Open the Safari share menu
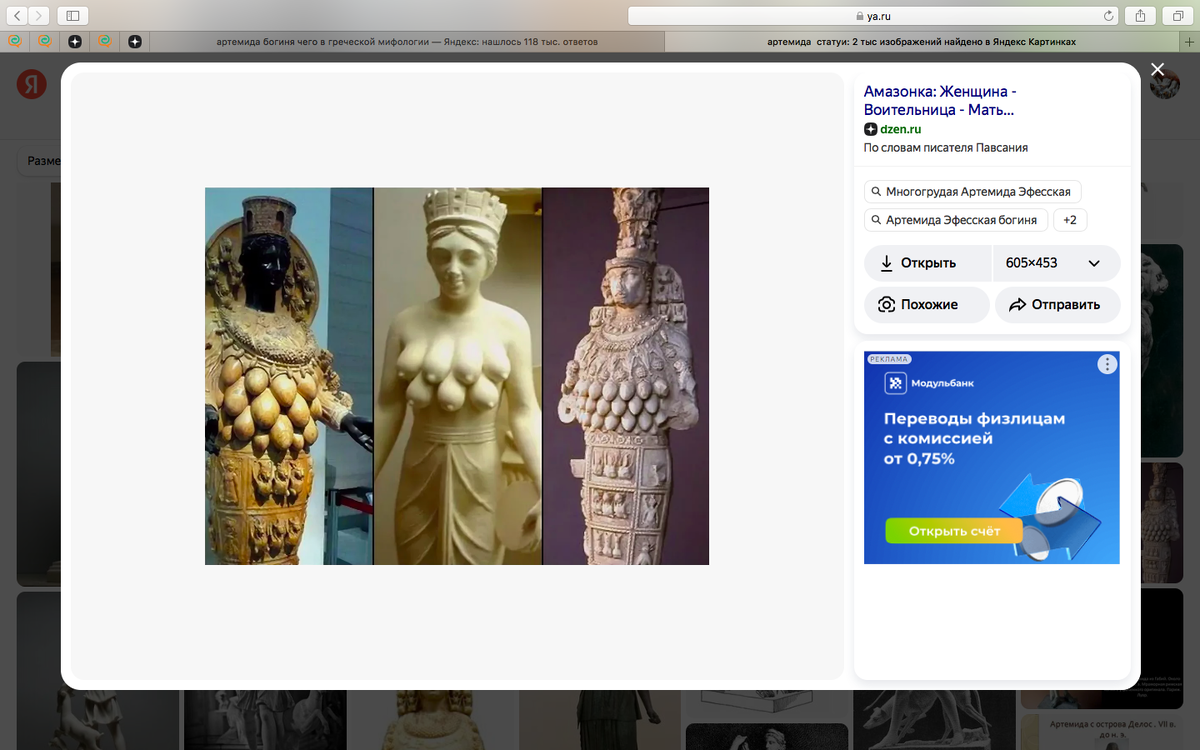 coord(1140,15)
